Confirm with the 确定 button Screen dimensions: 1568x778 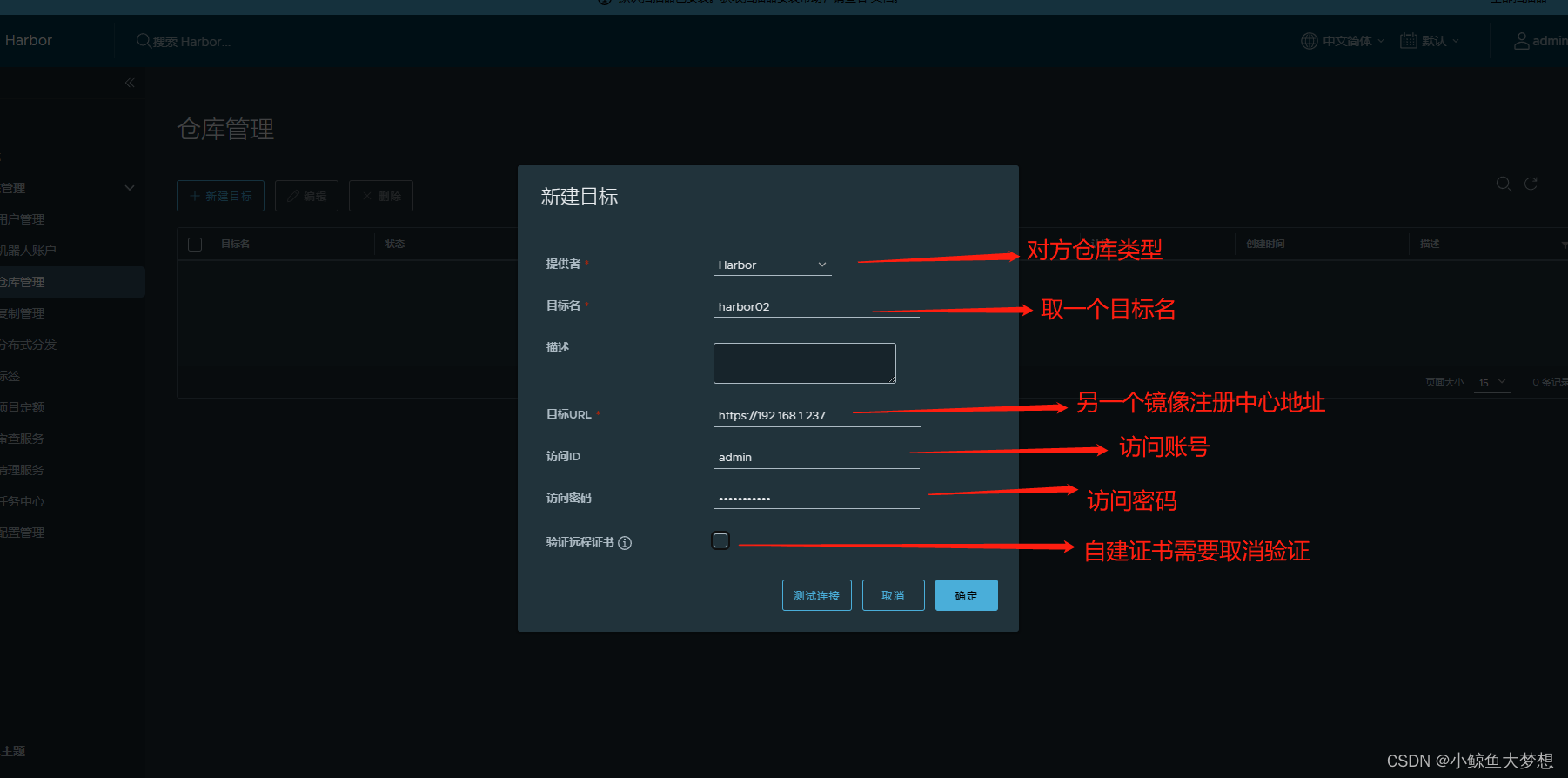[x=966, y=595]
